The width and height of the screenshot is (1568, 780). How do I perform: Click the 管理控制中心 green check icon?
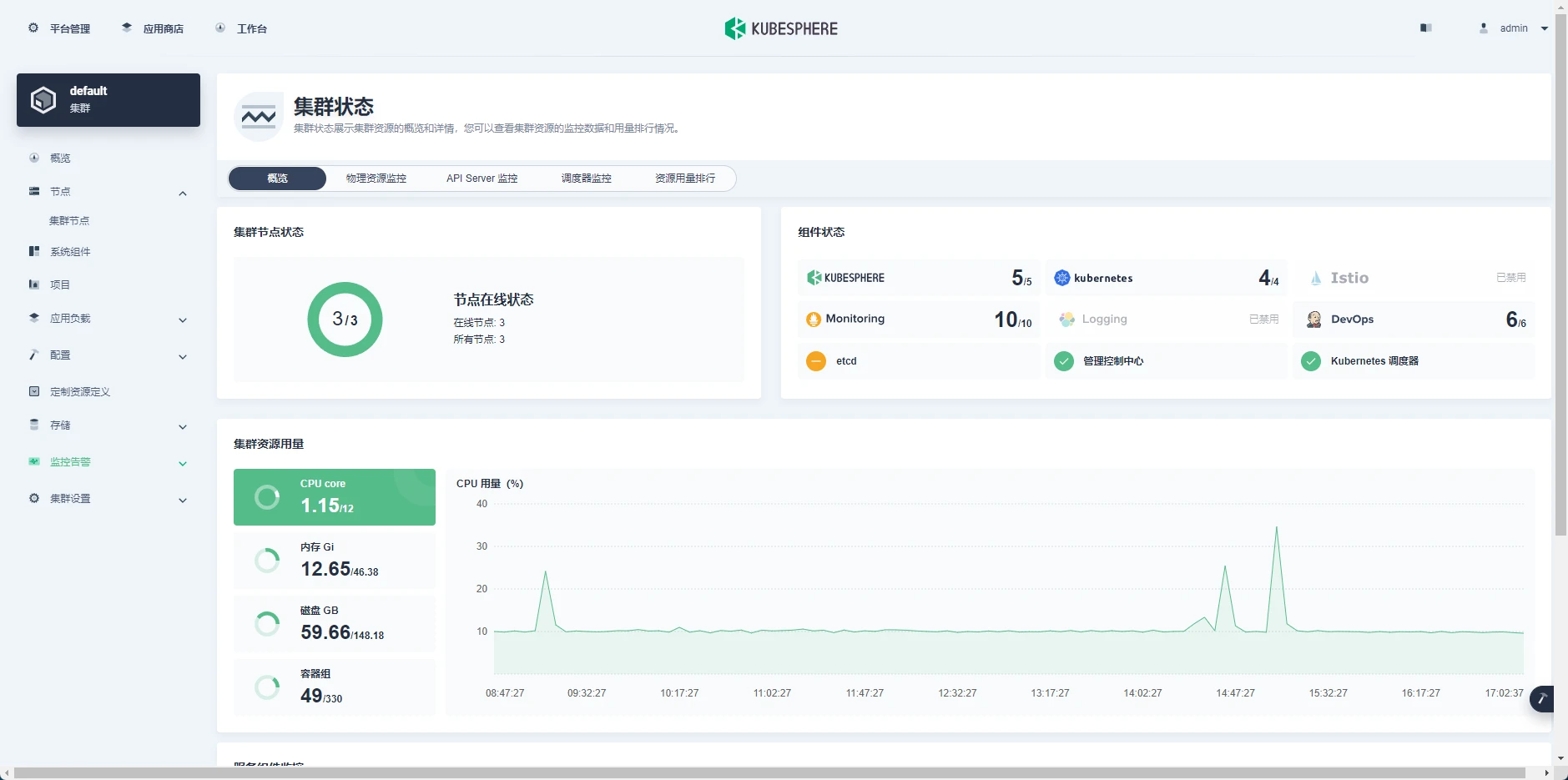coord(1064,361)
